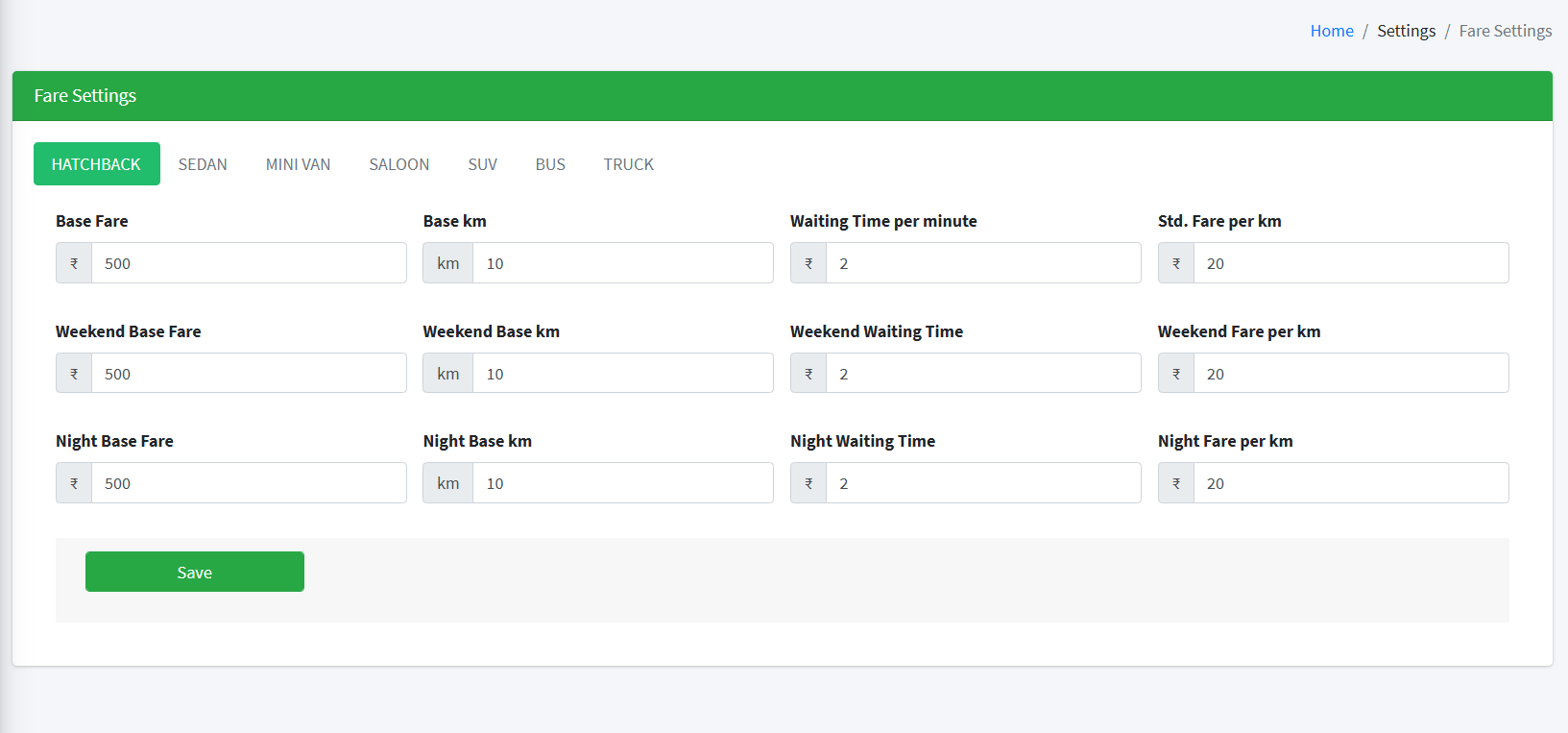Select the TRUCK tab
The width and height of the screenshot is (1568, 733).
coord(628,164)
